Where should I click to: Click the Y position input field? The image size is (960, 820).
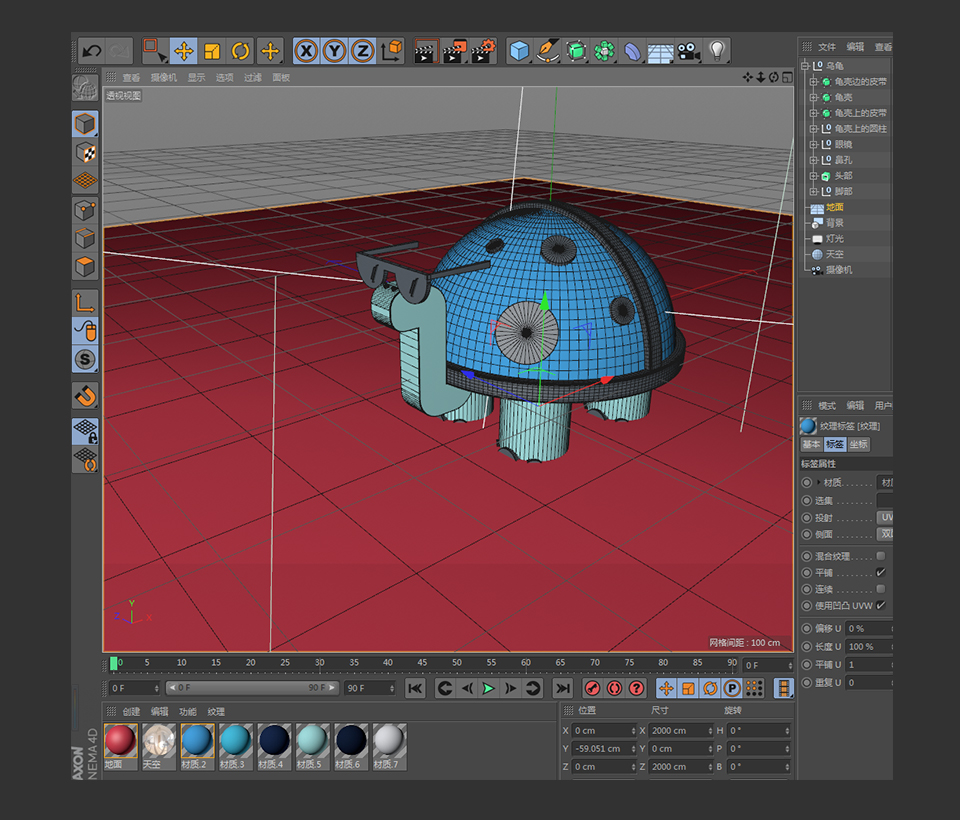click(605, 747)
